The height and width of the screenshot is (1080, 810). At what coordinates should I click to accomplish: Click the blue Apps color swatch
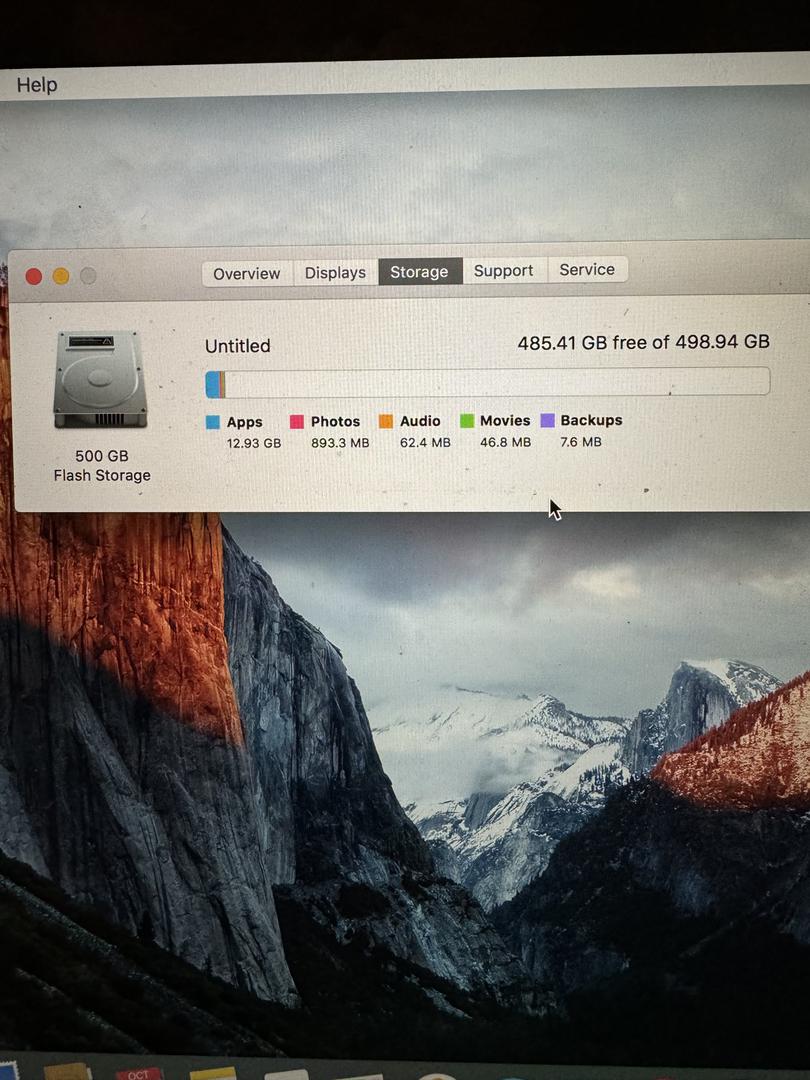tap(213, 422)
